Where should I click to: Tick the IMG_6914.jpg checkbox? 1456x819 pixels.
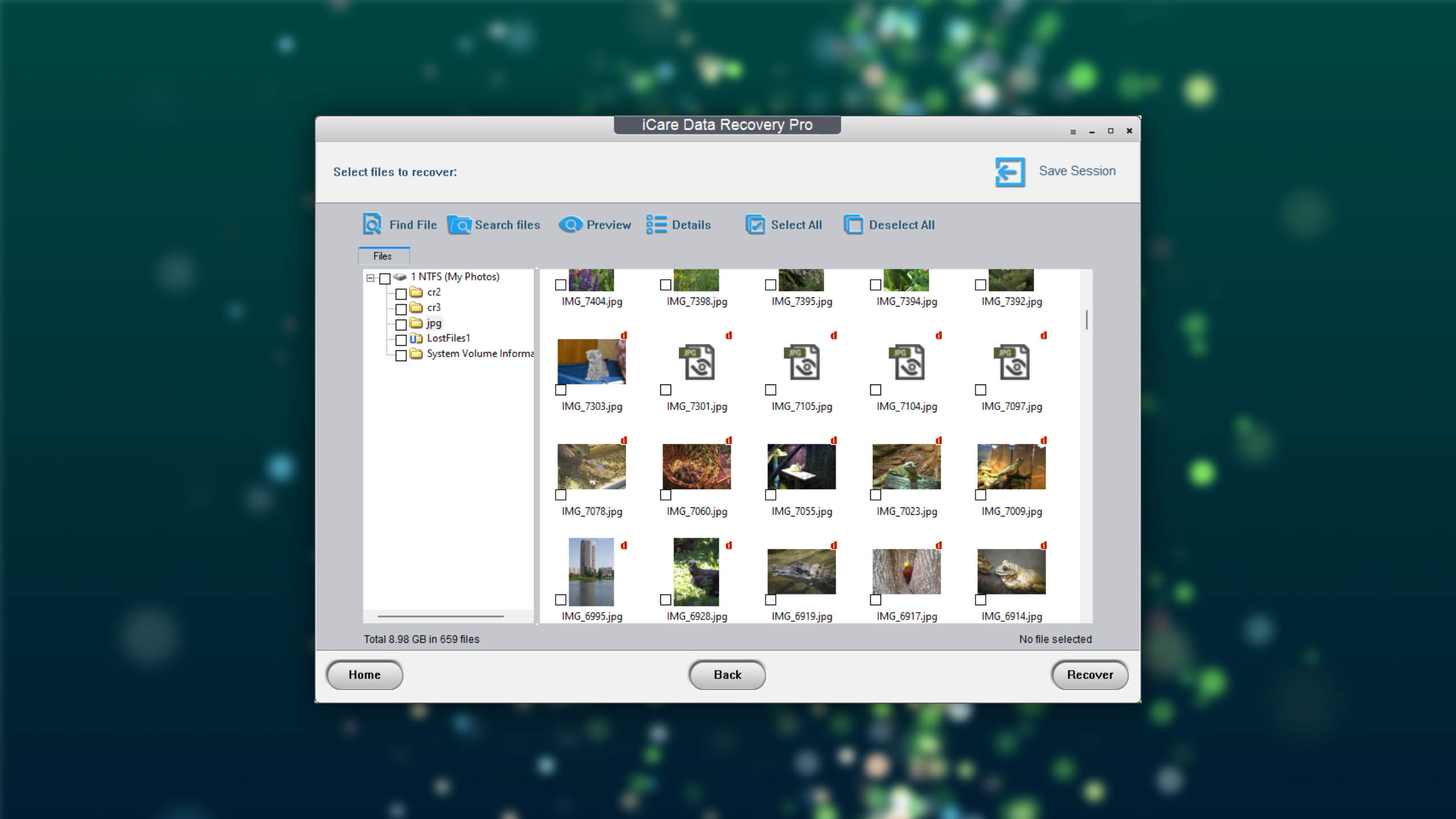pyautogui.click(x=981, y=600)
